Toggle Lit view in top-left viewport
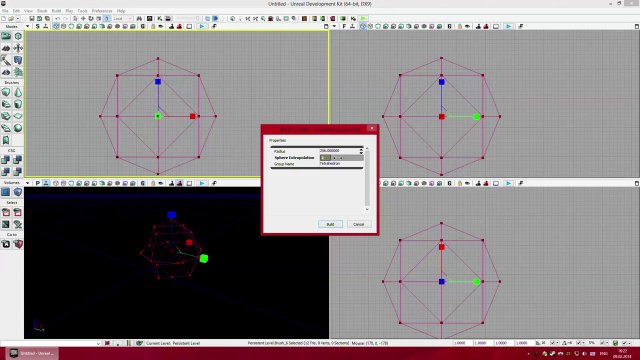 80,27
